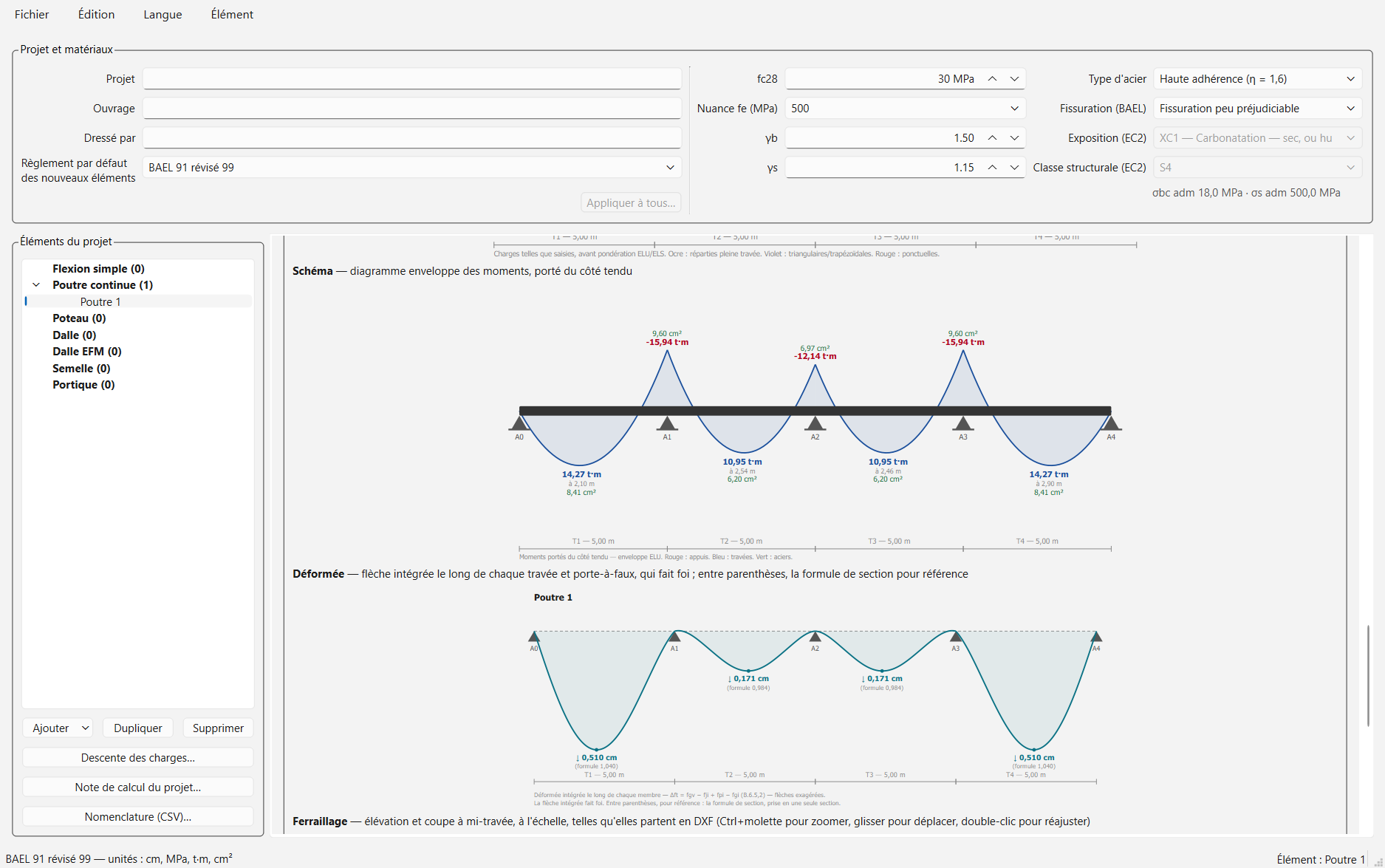The height and width of the screenshot is (868, 1385).
Task: Open the Ajouter dropdown button
Action: click(58, 728)
